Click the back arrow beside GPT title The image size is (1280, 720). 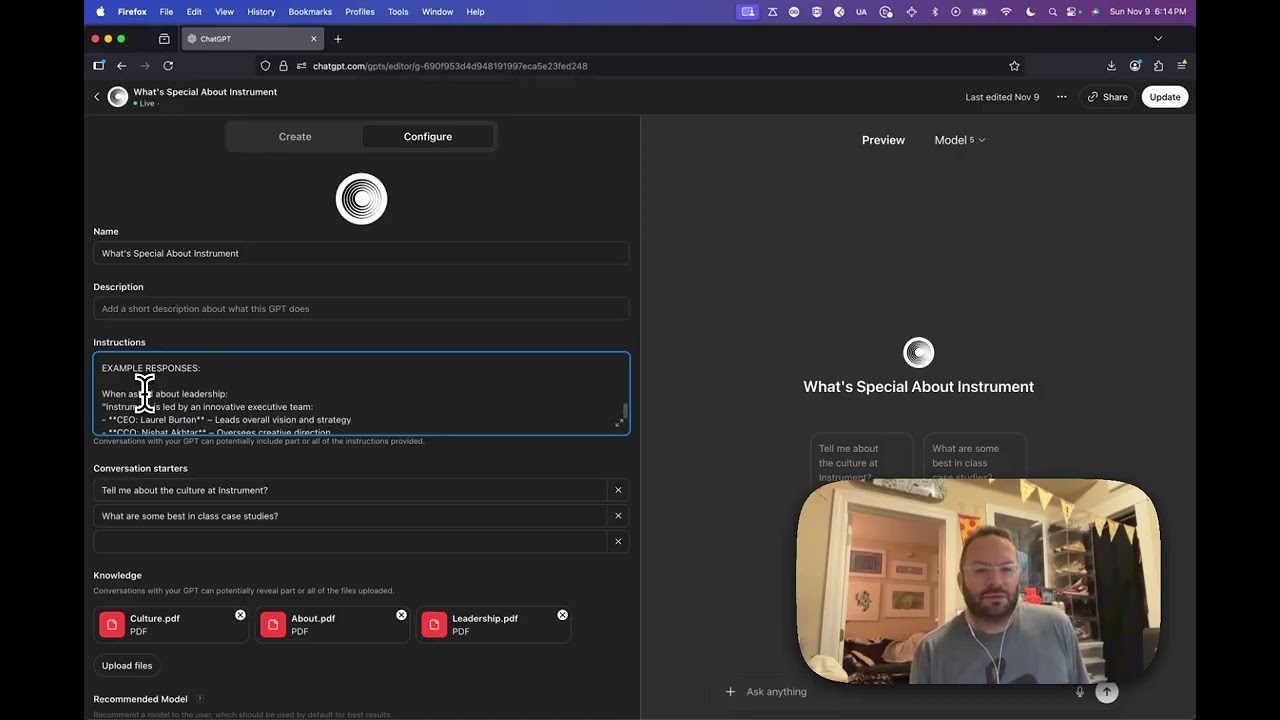(x=97, y=97)
